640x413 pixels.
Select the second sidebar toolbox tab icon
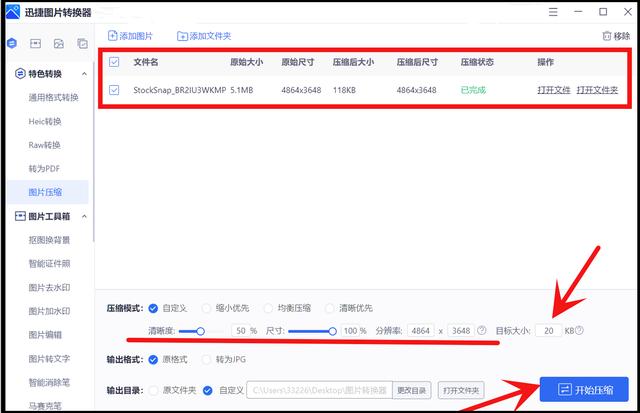pyautogui.click(x=36, y=43)
